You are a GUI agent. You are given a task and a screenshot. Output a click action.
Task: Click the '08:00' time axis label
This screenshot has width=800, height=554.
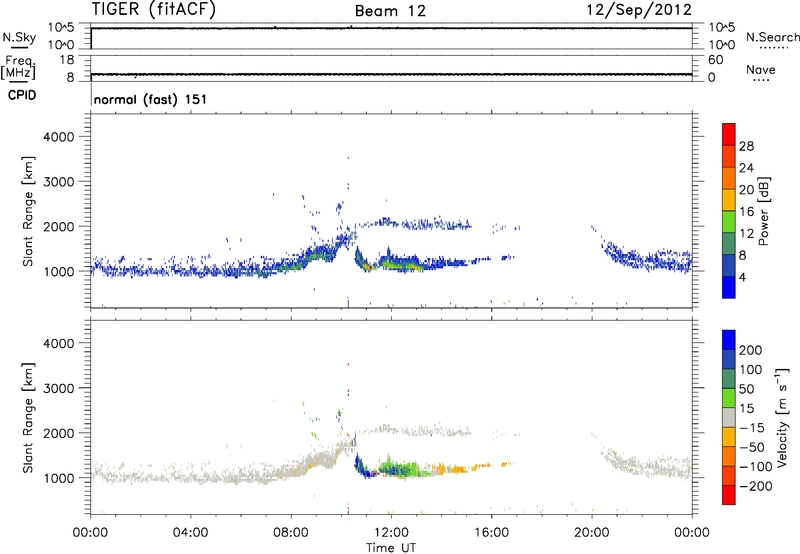[291, 533]
